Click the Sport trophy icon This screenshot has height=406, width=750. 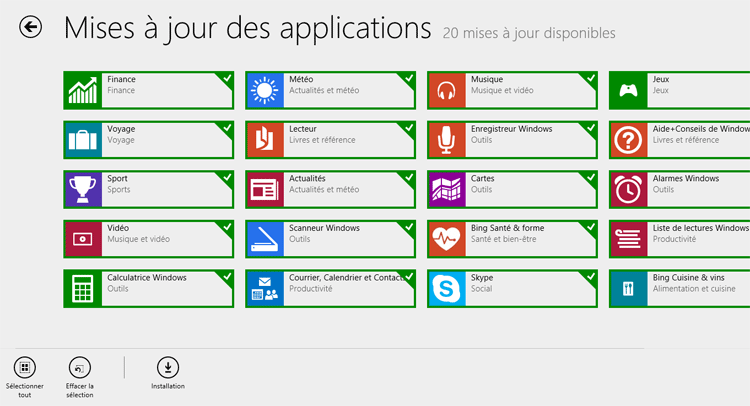(83, 189)
